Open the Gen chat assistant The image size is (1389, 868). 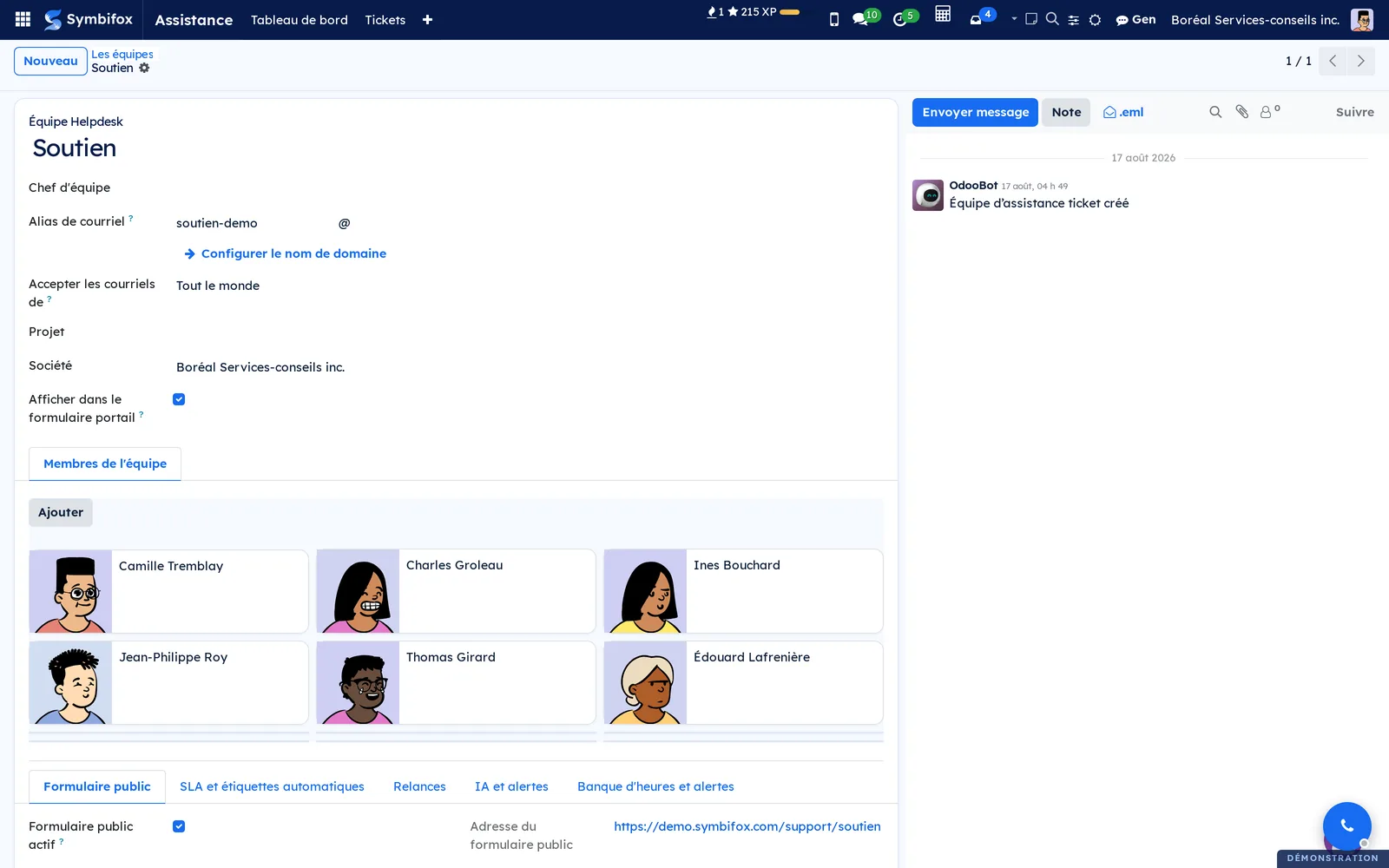[x=1136, y=20]
